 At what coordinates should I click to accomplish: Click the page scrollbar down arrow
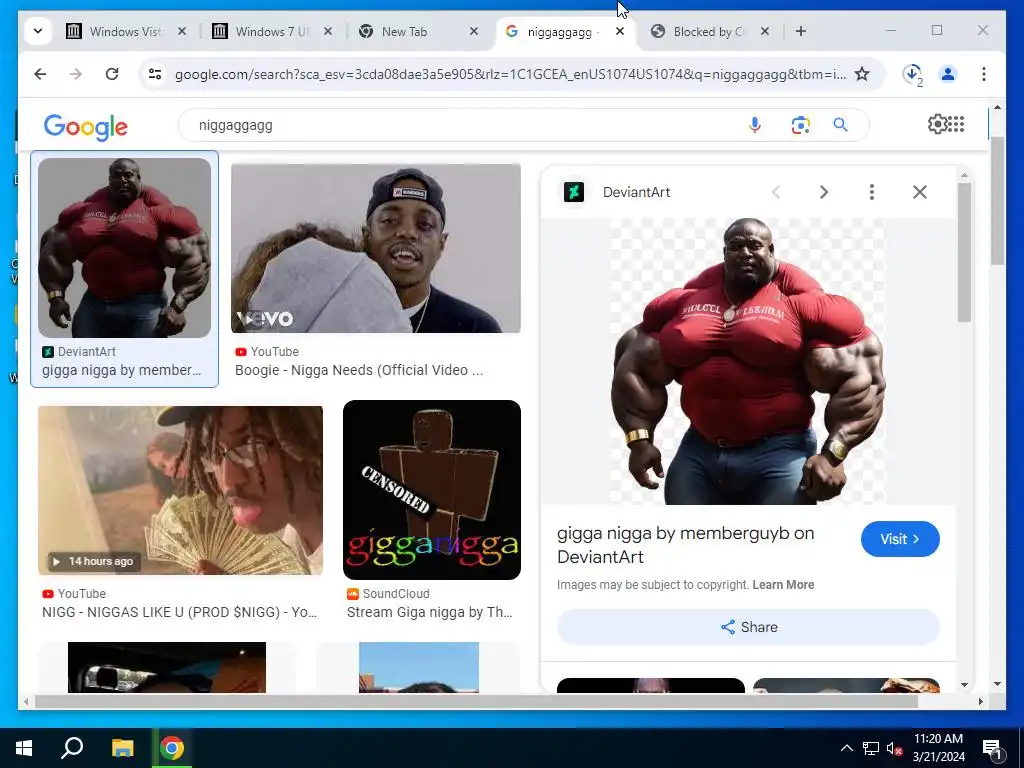coord(997,684)
